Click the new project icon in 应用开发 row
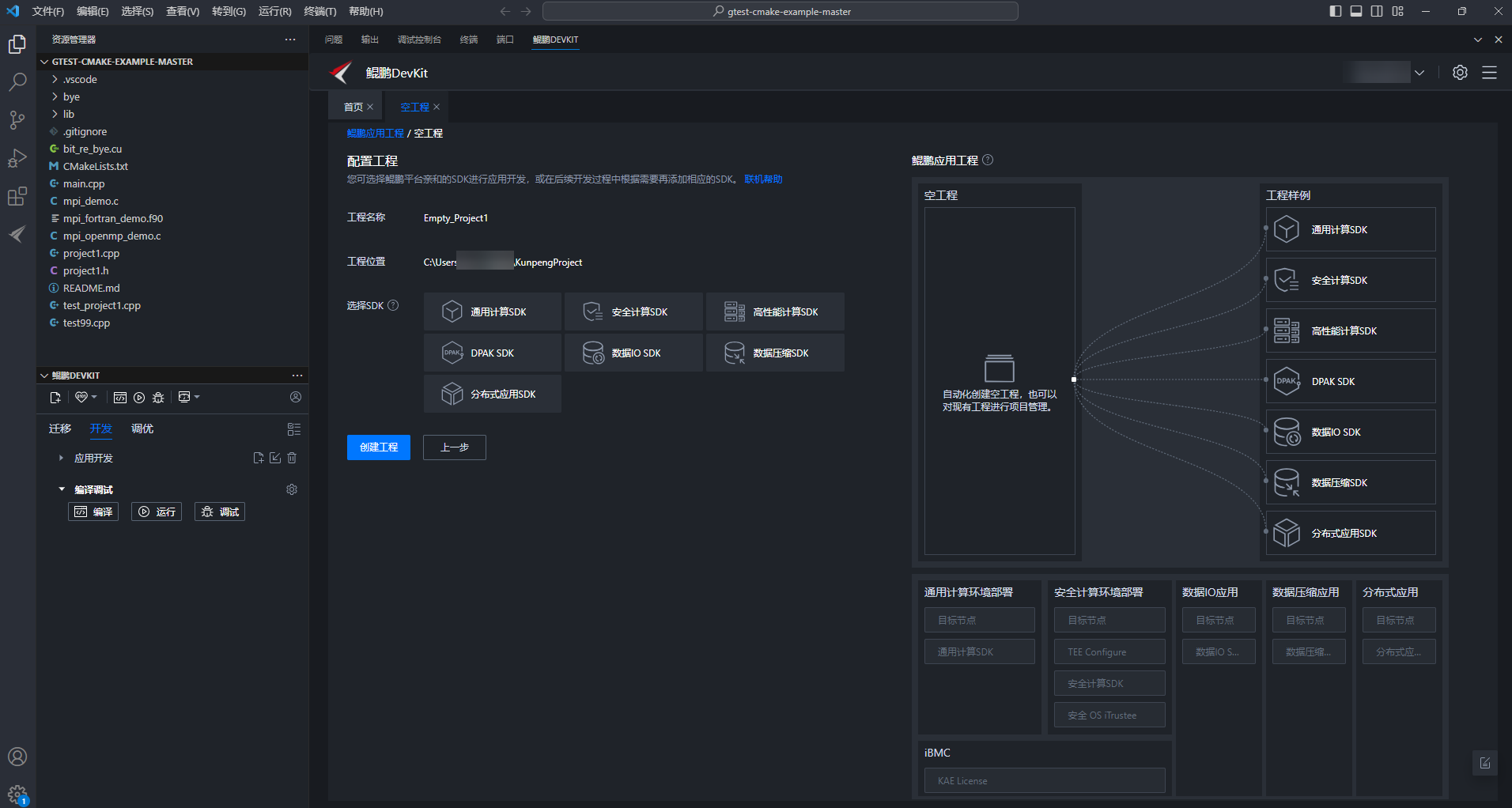The height and width of the screenshot is (808, 1512). [x=259, y=458]
